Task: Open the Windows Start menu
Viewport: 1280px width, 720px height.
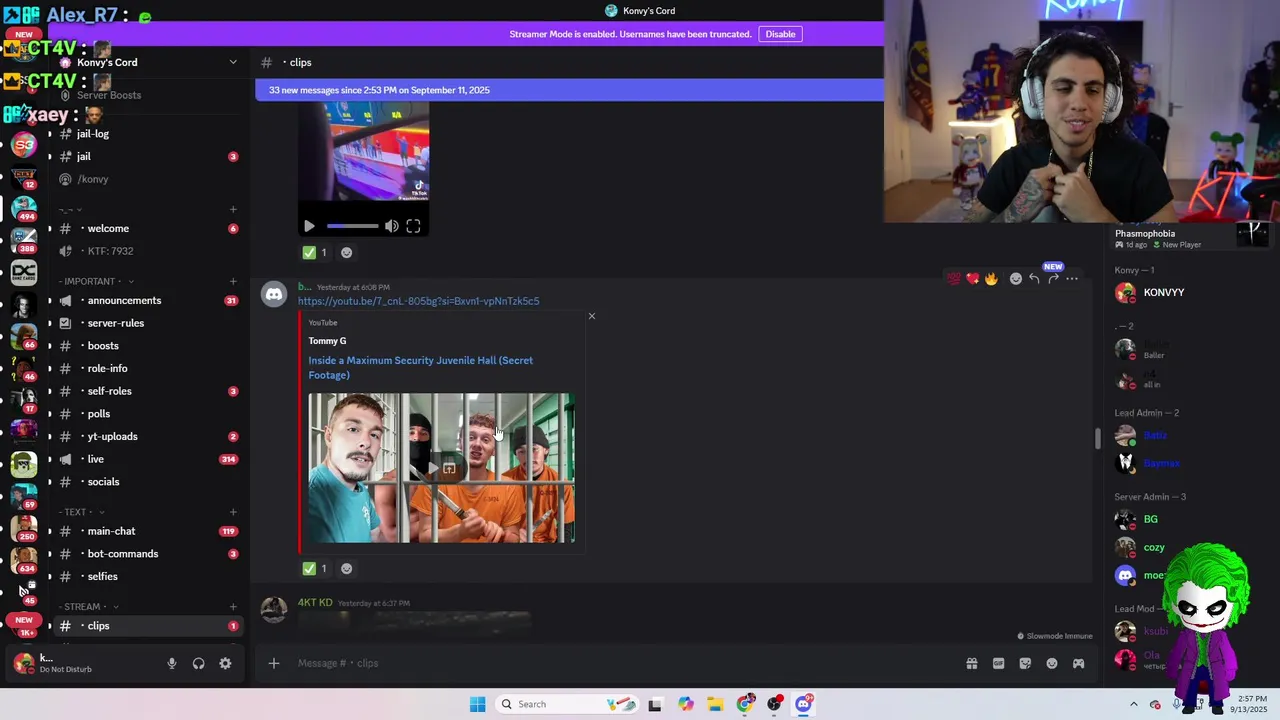Action: 477,704
